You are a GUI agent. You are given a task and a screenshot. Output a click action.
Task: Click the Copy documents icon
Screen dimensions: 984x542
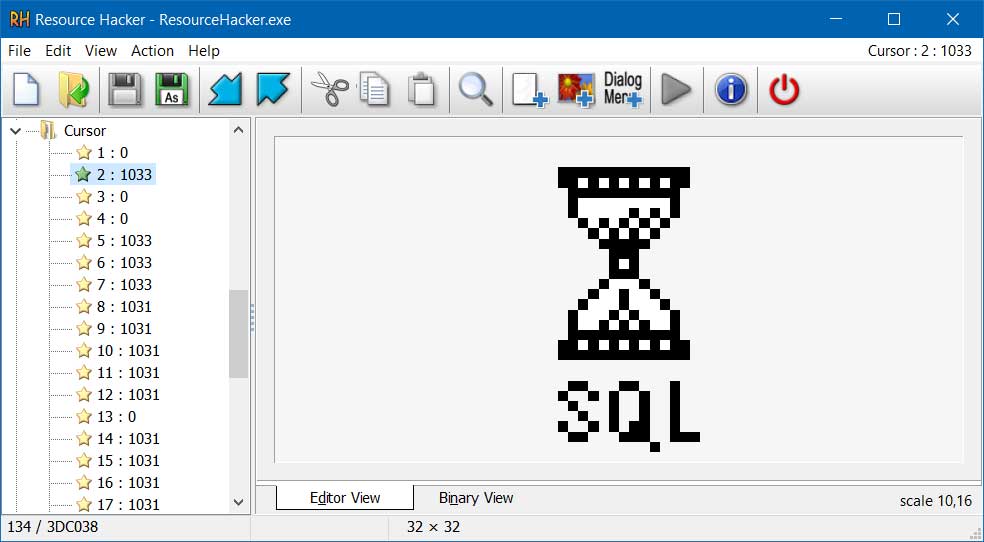[x=375, y=90]
